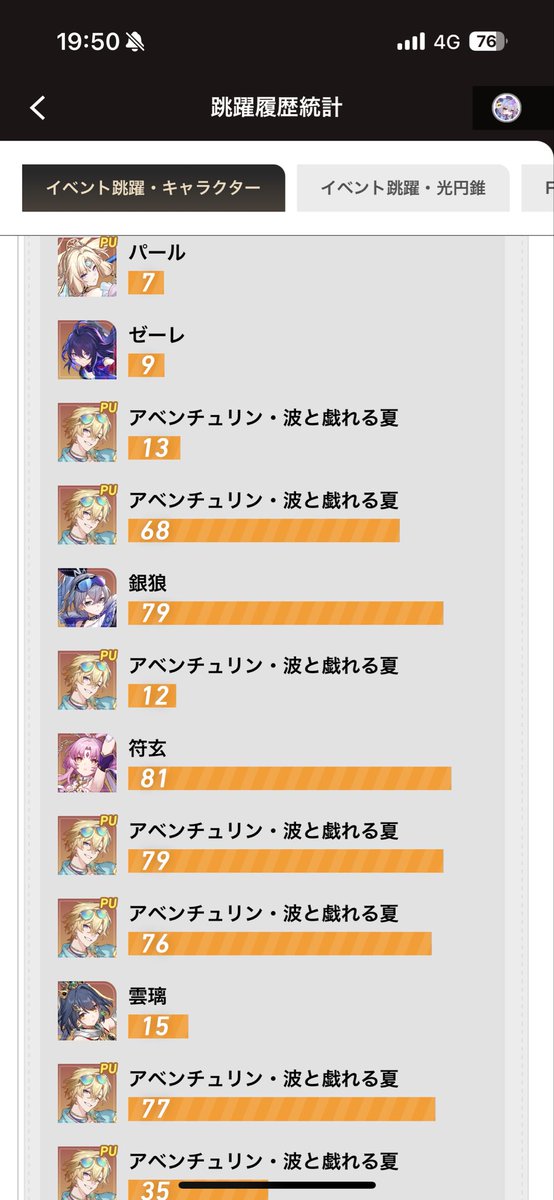Tap the 雲璃 name label

pos(148,996)
